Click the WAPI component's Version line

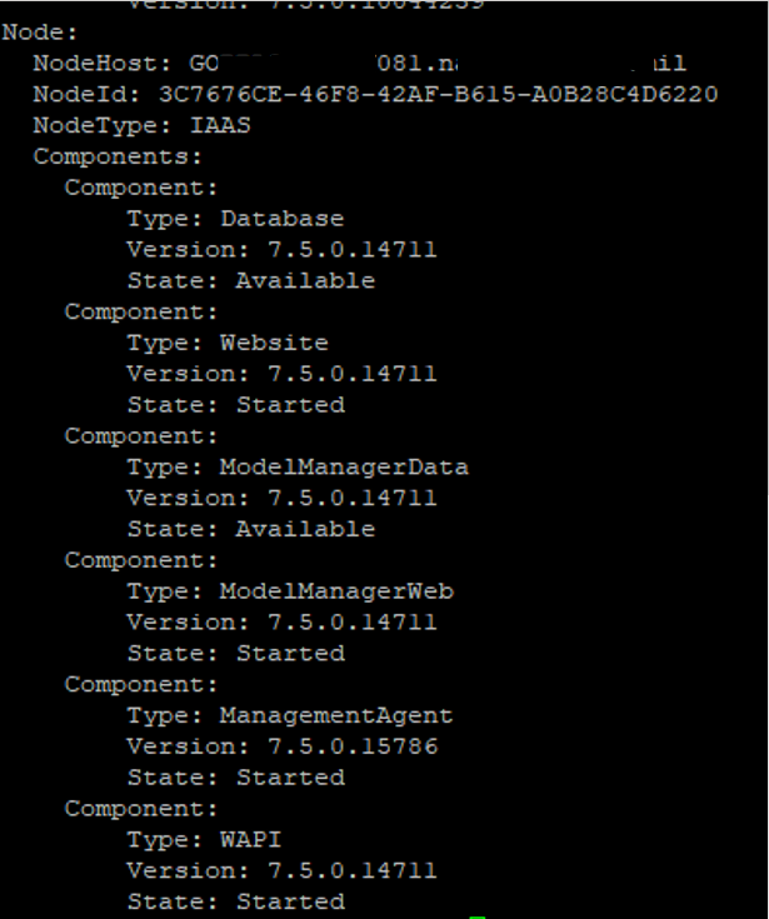pyautogui.click(x=281, y=870)
